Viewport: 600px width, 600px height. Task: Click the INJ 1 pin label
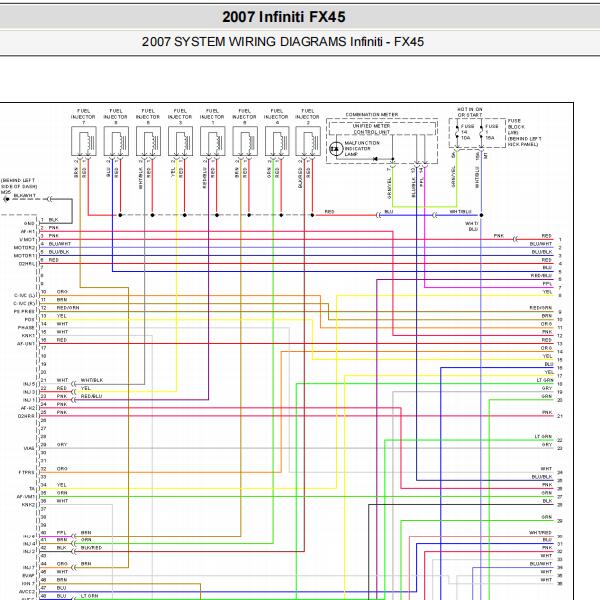pyautogui.click(x=29, y=400)
